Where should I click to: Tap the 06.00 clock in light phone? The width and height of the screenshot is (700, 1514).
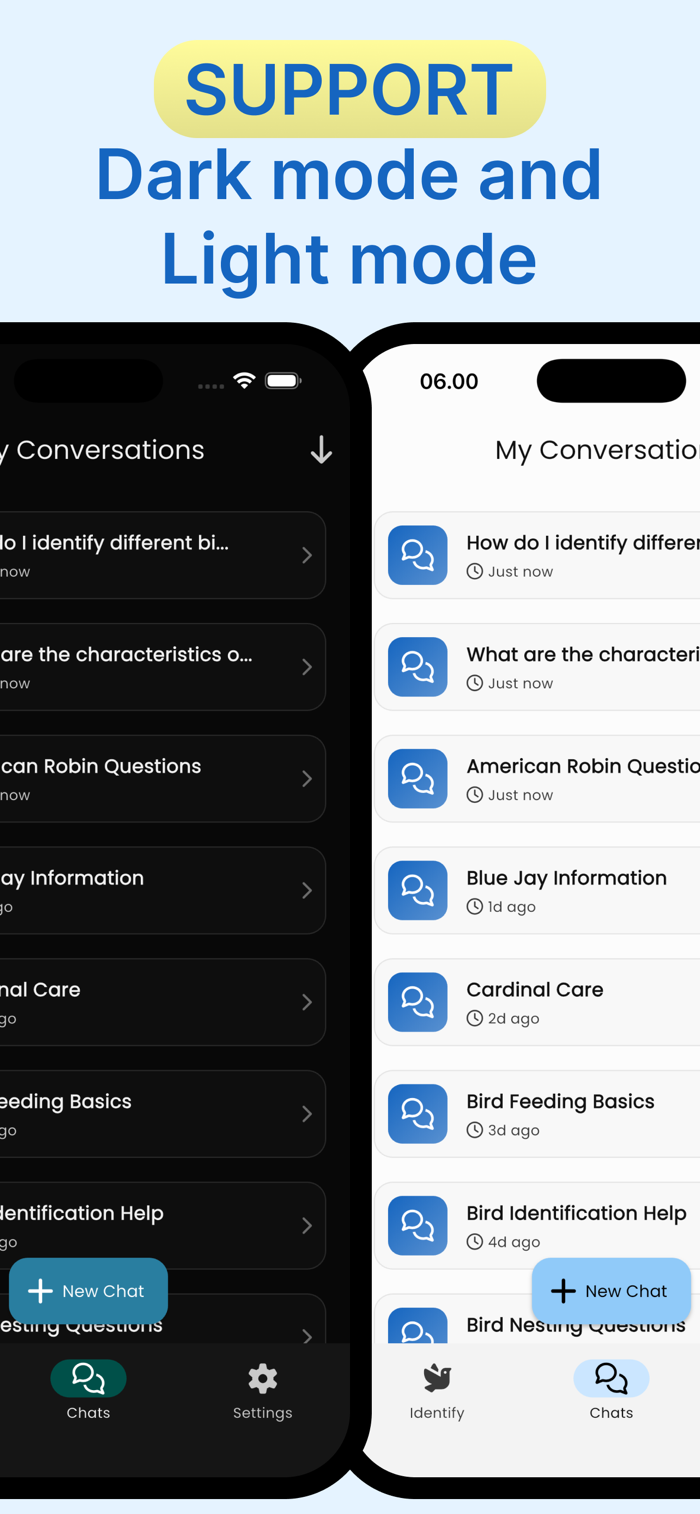[x=449, y=381]
